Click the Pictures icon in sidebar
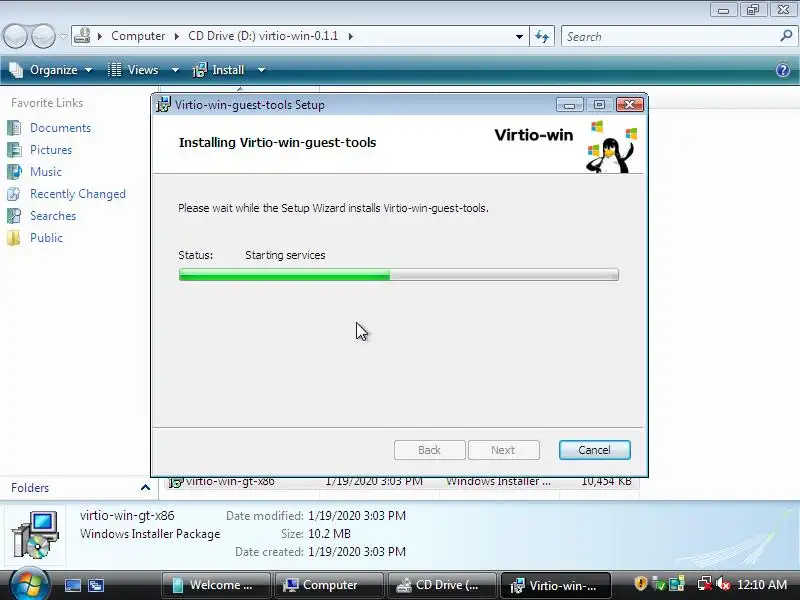Image resolution: width=800 pixels, height=600 pixels. [14, 149]
